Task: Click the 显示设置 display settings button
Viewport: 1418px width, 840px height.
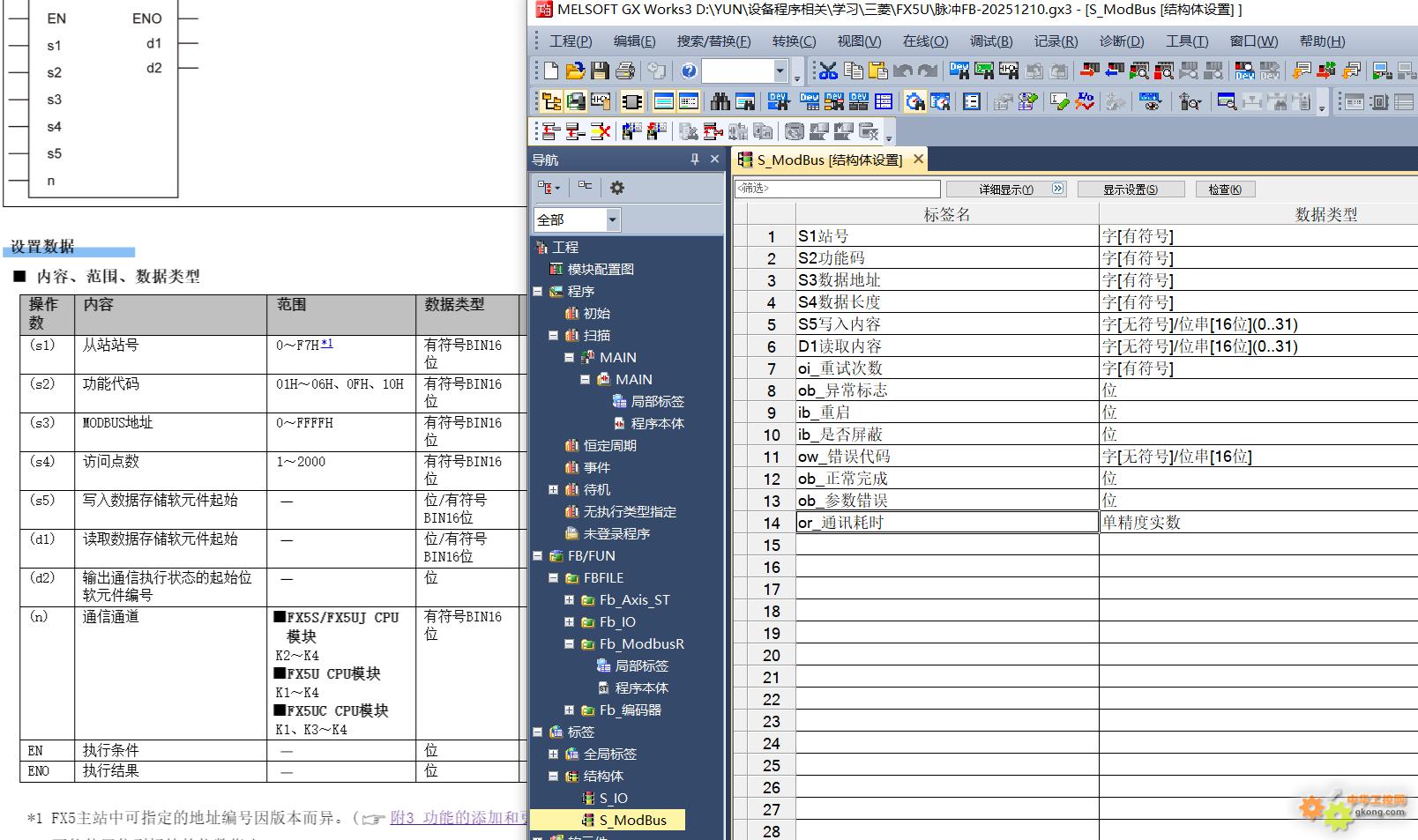Action: pyautogui.click(x=1131, y=190)
